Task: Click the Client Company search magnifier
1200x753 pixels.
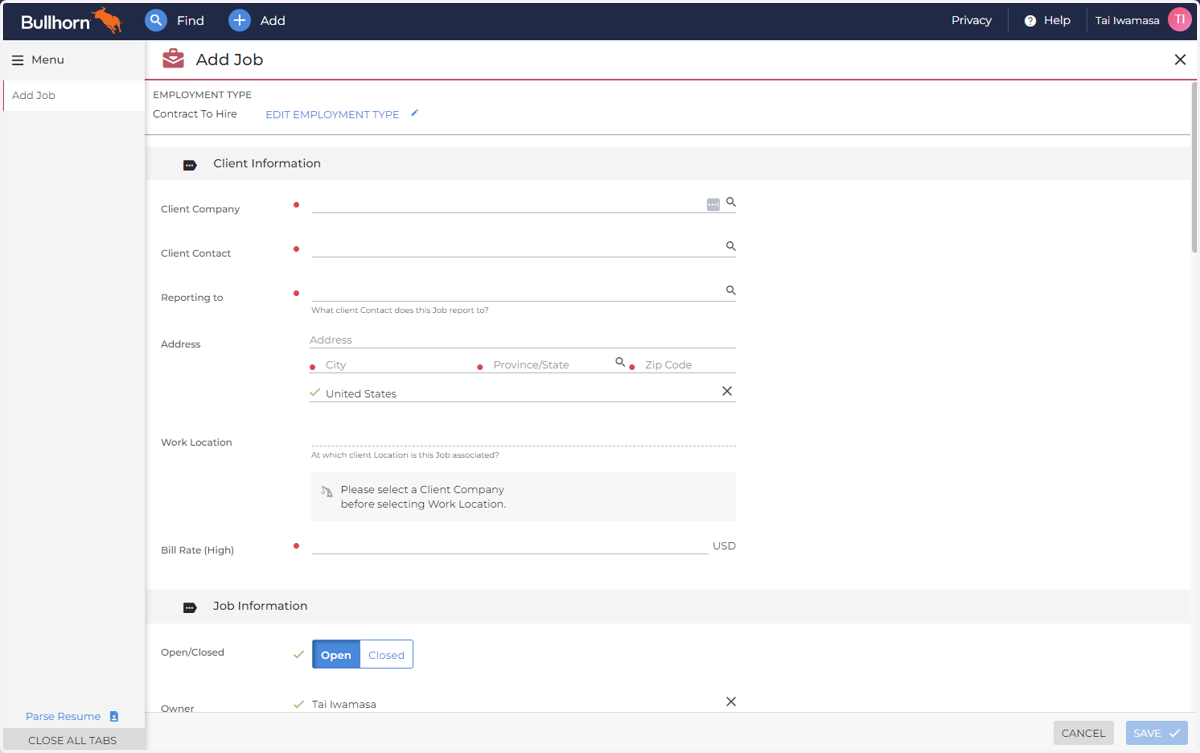Action: click(731, 202)
